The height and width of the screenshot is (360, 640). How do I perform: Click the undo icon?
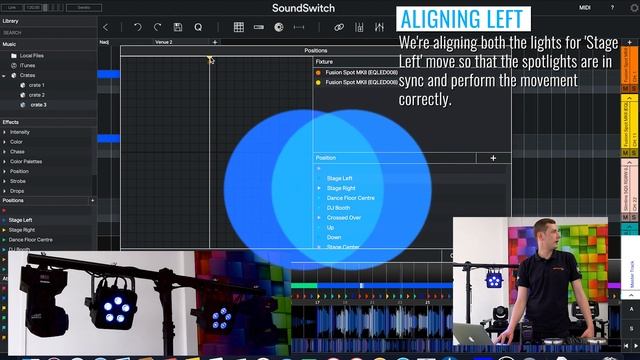pyautogui.click(x=138, y=27)
